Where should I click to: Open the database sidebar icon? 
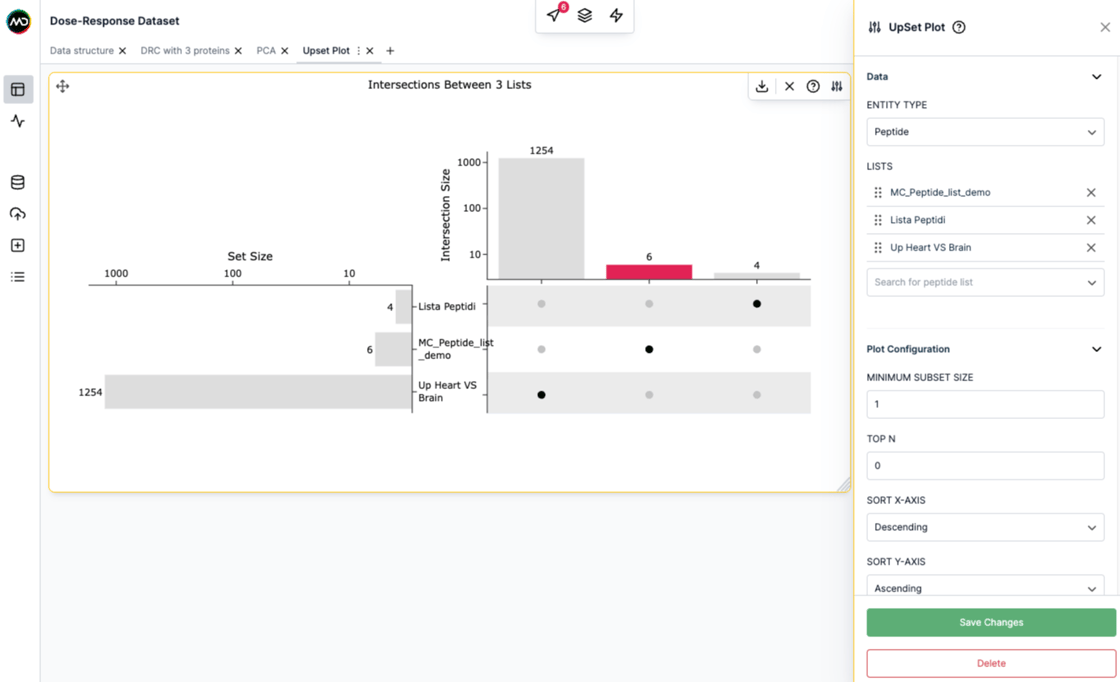(x=18, y=182)
